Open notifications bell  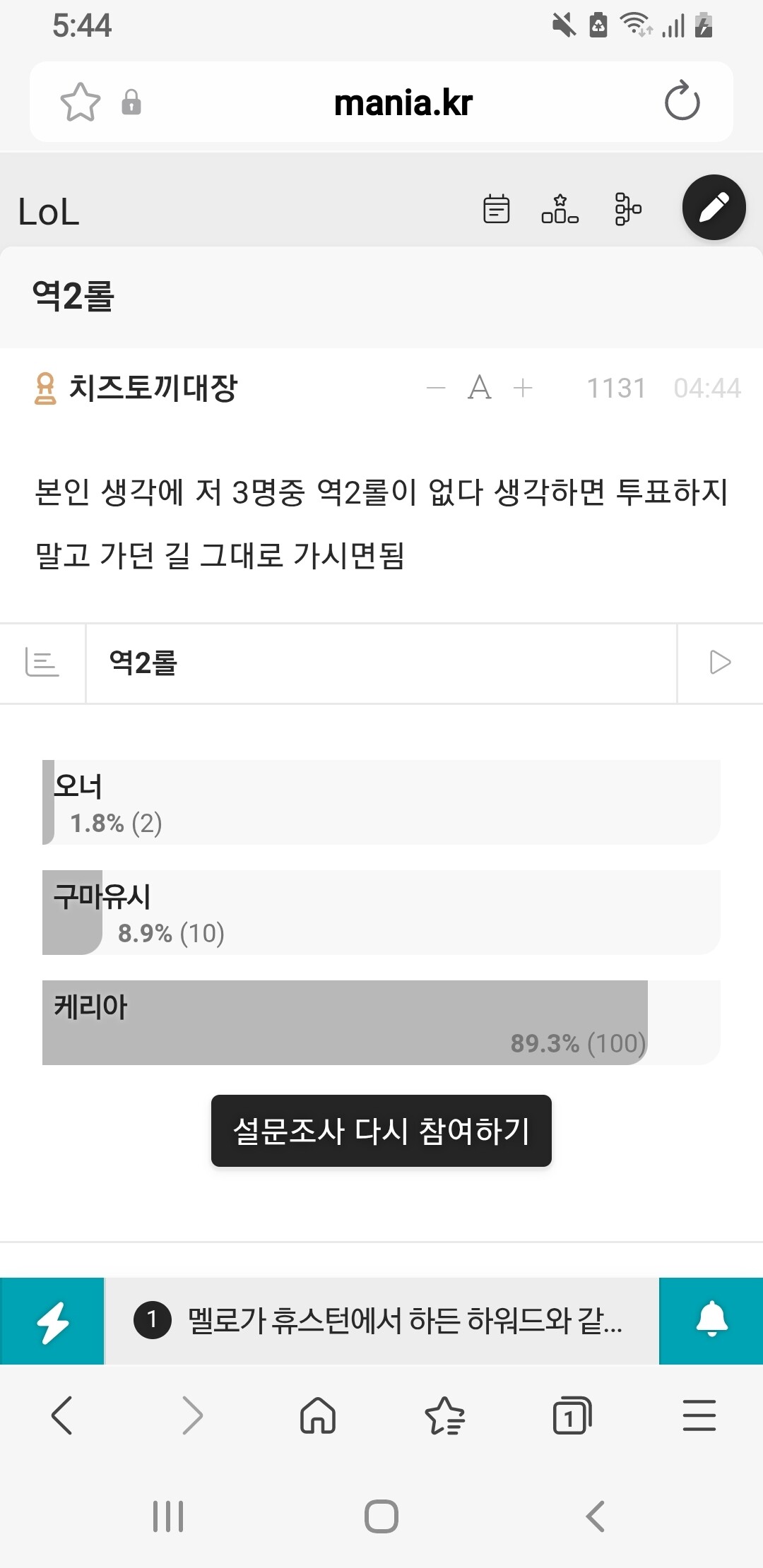[711, 1321]
